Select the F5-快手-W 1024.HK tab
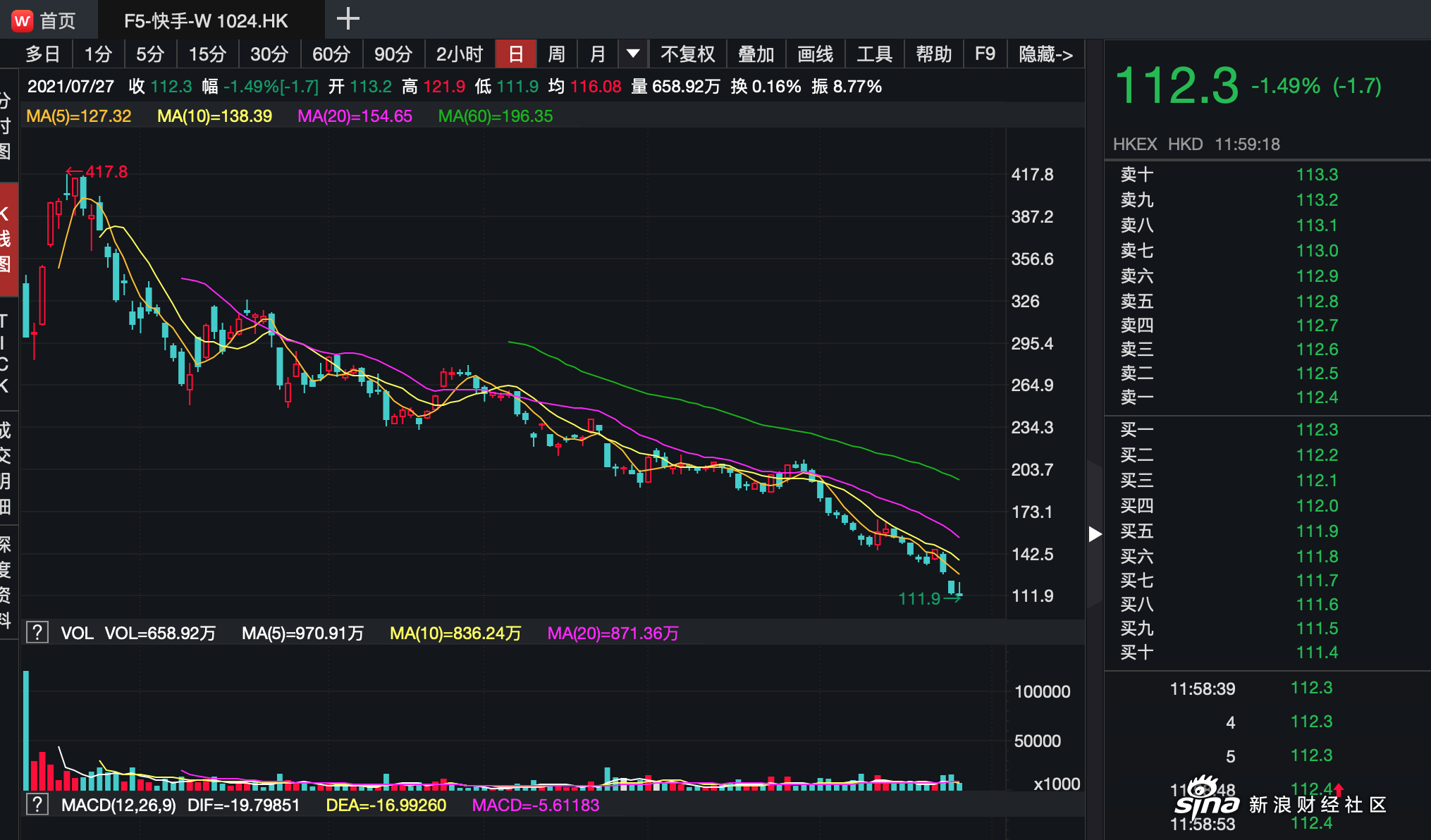 (206, 20)
